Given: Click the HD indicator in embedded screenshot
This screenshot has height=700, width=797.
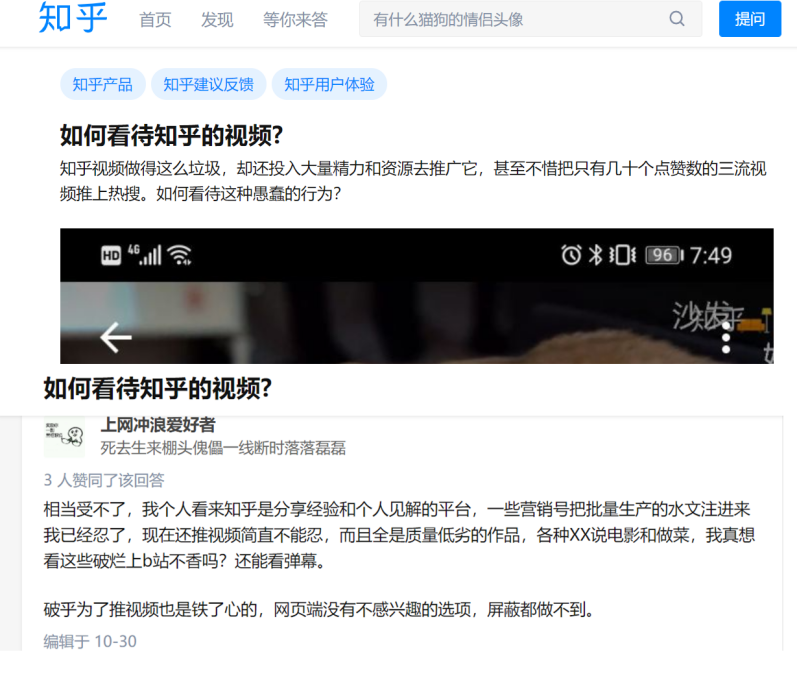Looking at the screenshot, I should pyautogui.click(x=111, y=255).
